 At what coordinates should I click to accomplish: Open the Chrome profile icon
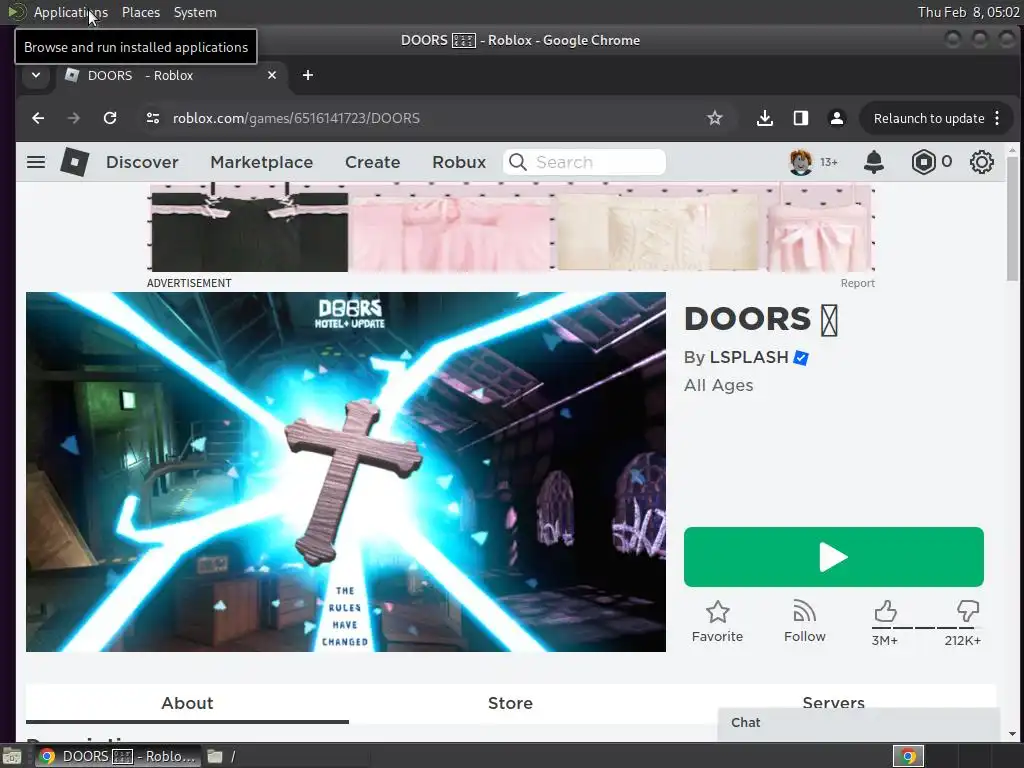[837, 118]
